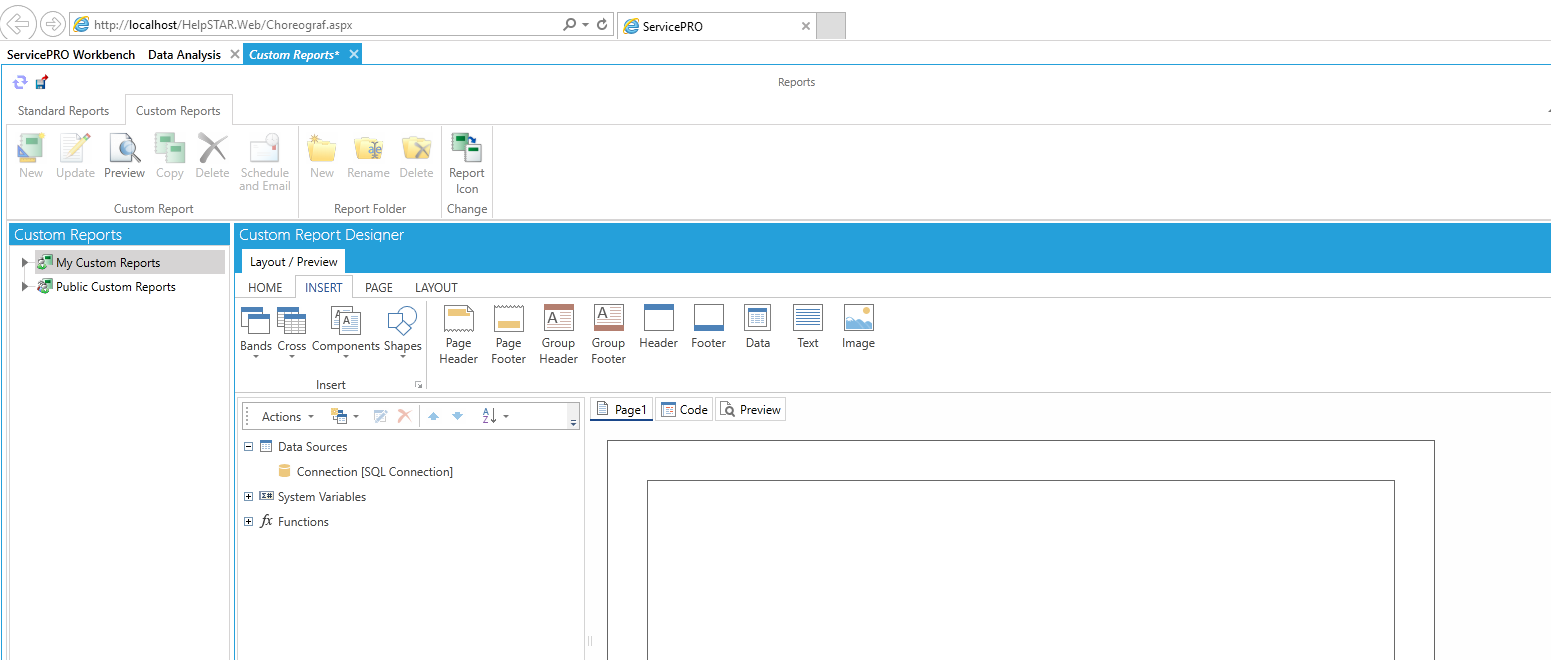The image size is (1551, 660).
Task: Expand the System Variables node
Action: (249, 497)
